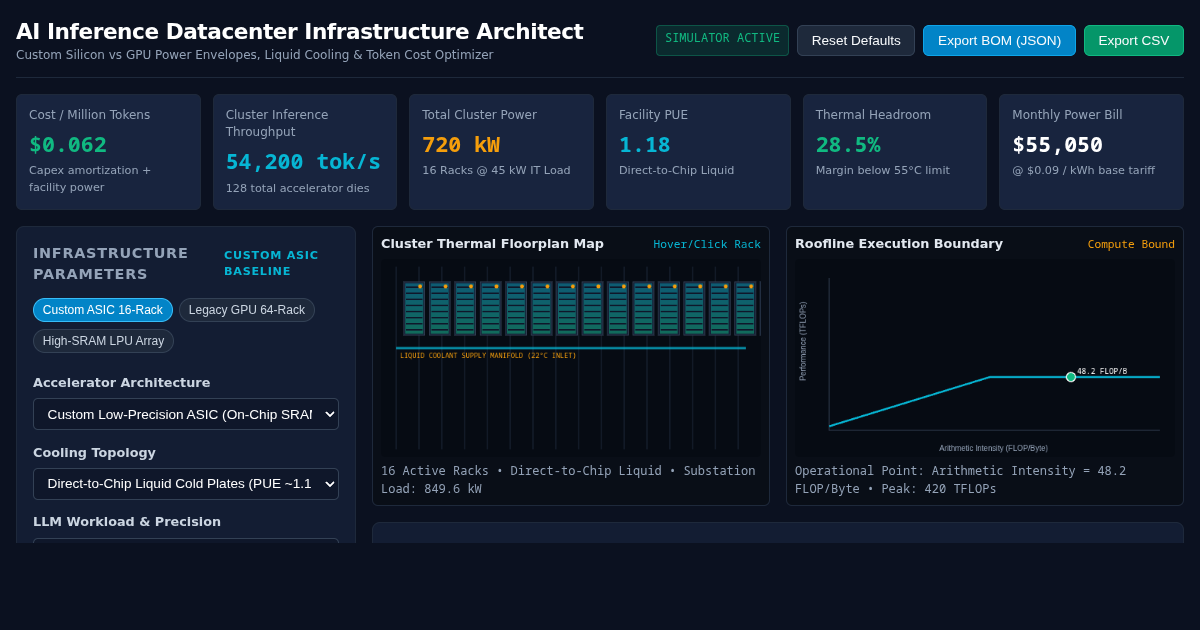1200x630 pixels.
Task: Click the Arithmetic Intensity operational point text
Action: (x=960, y=480)
